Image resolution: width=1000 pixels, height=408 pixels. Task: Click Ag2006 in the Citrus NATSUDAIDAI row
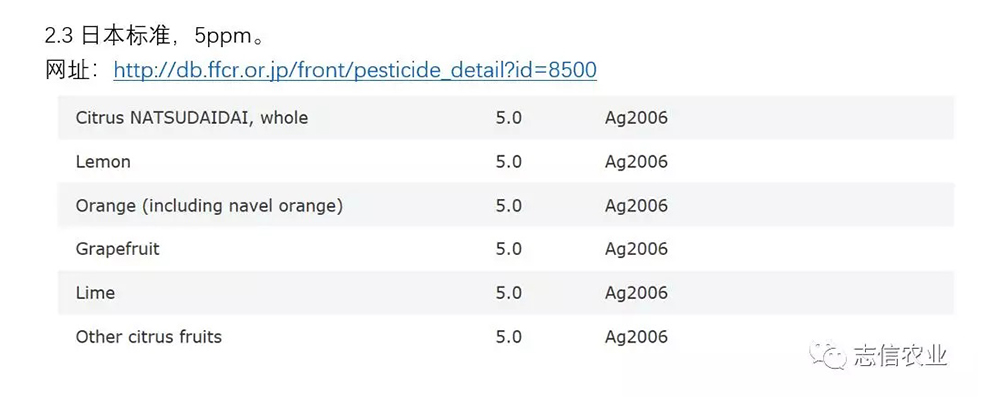pyautogui.click(x=636, y=118)
